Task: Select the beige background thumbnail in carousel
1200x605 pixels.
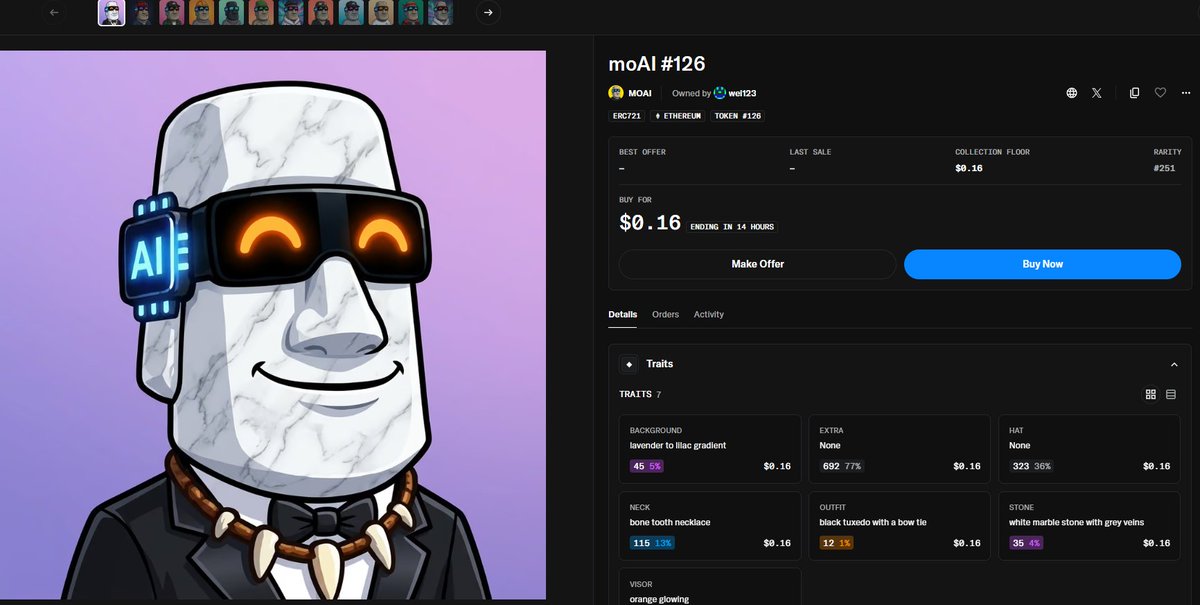Action: click(x=381, y=12)
